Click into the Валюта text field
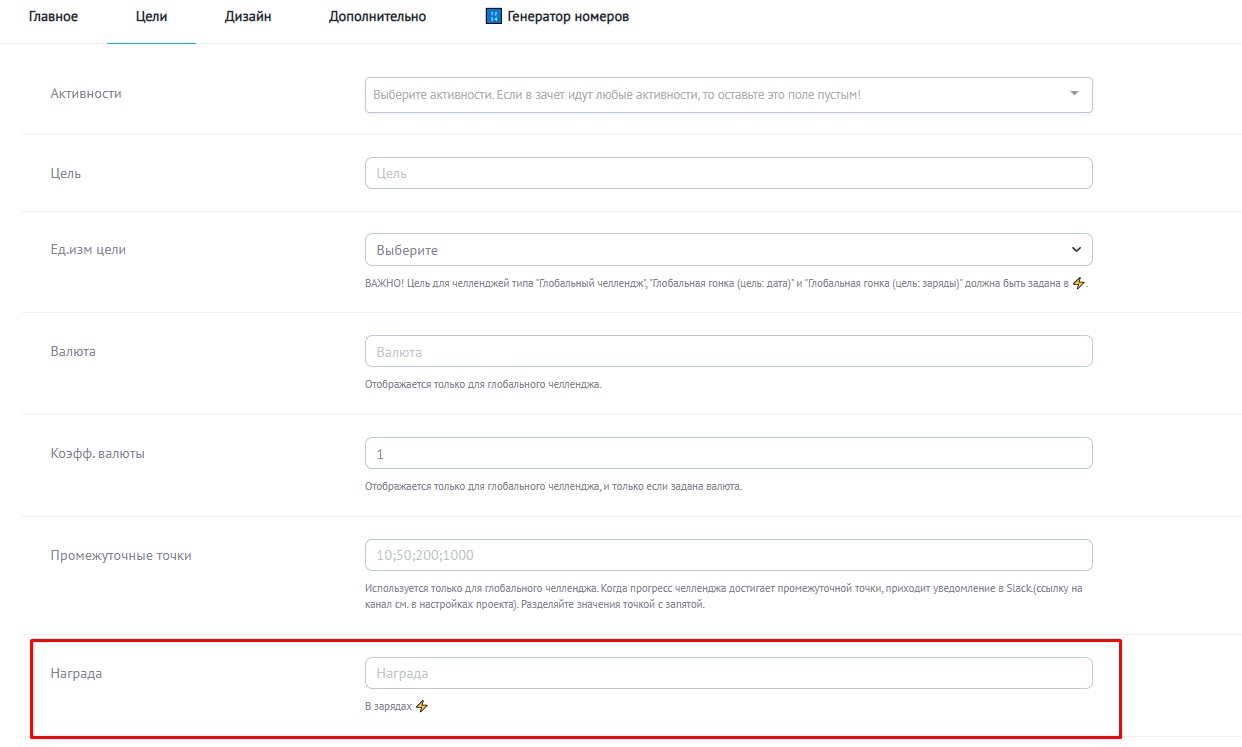This screenshot has height=747, width=1242. tap(728, 352)
